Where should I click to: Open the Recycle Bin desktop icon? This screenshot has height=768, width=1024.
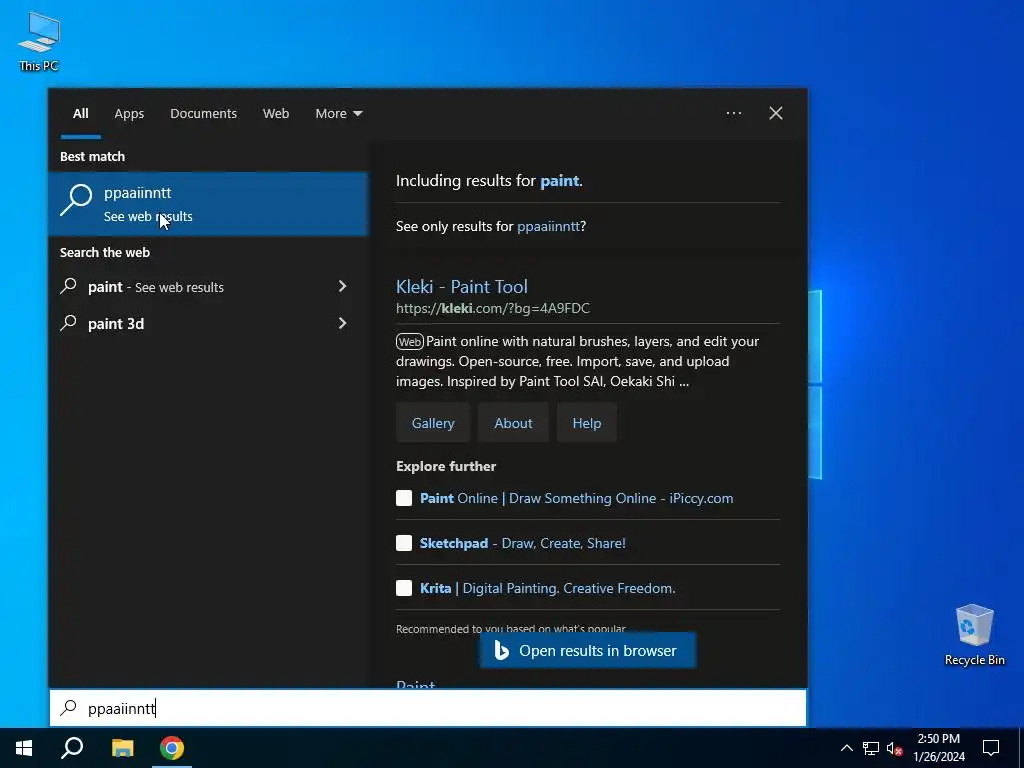click(x=974, y=635)
